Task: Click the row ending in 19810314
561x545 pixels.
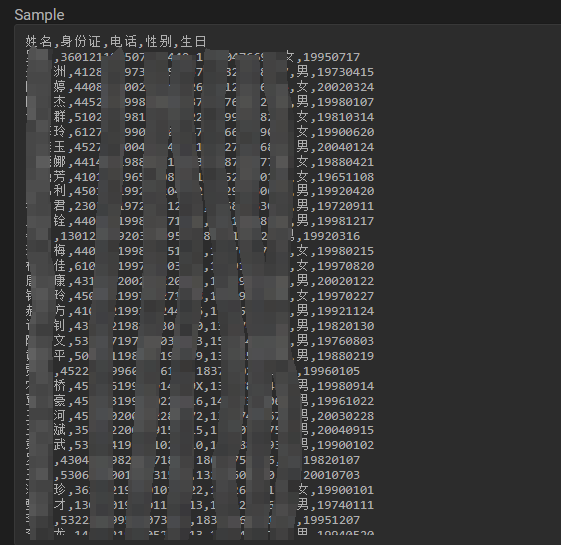Action: pos(200,117)
